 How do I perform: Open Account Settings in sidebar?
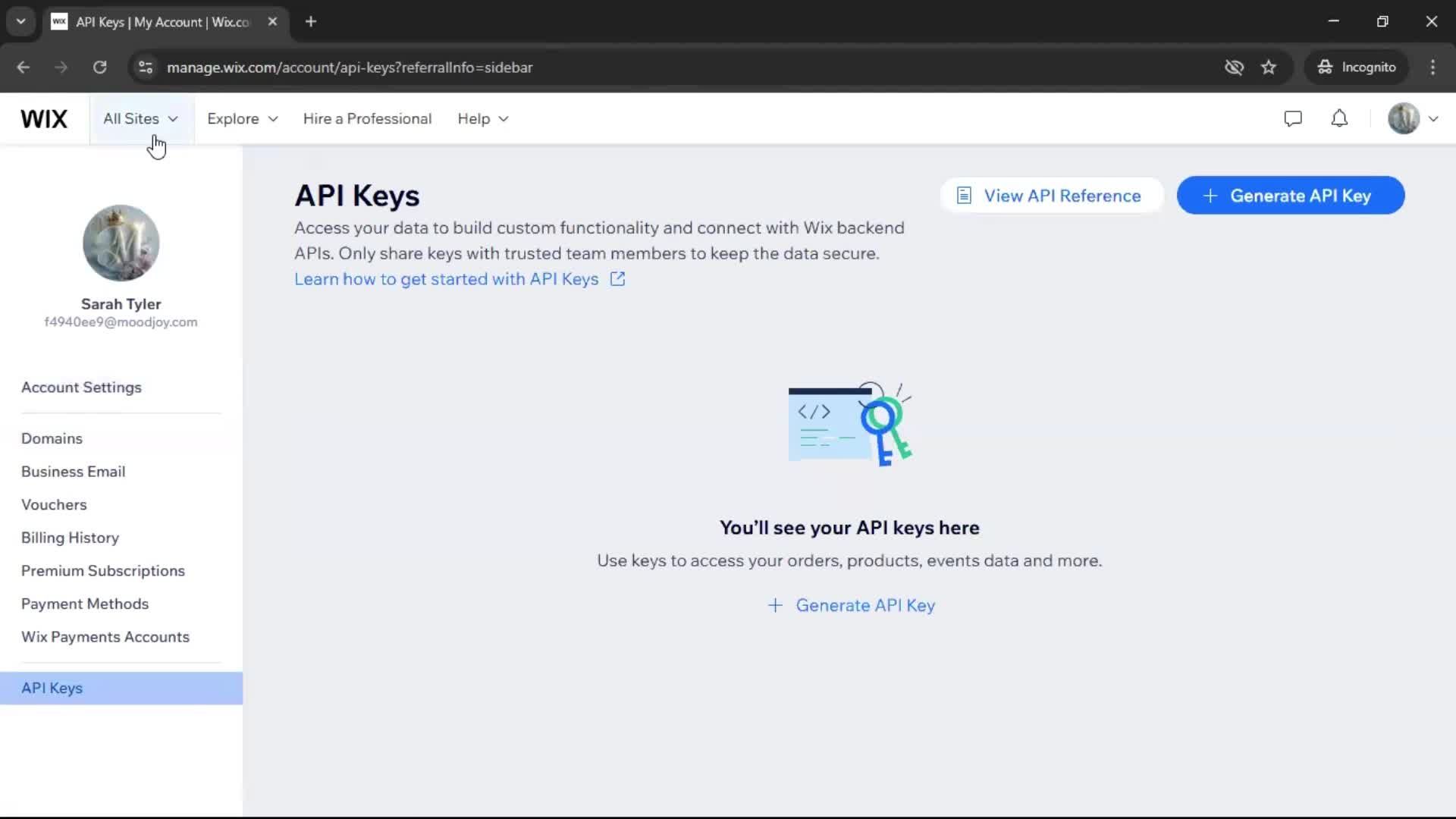(81, 388)
